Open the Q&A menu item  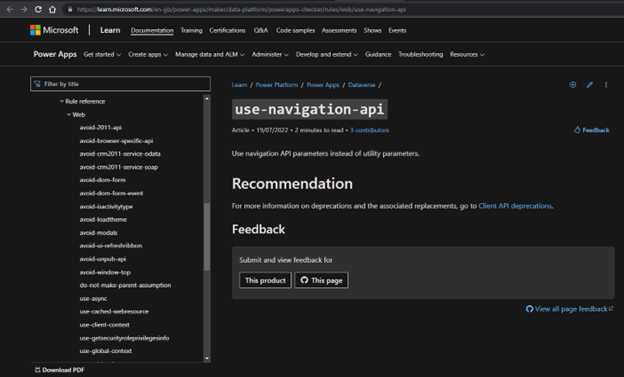[261, 30]
